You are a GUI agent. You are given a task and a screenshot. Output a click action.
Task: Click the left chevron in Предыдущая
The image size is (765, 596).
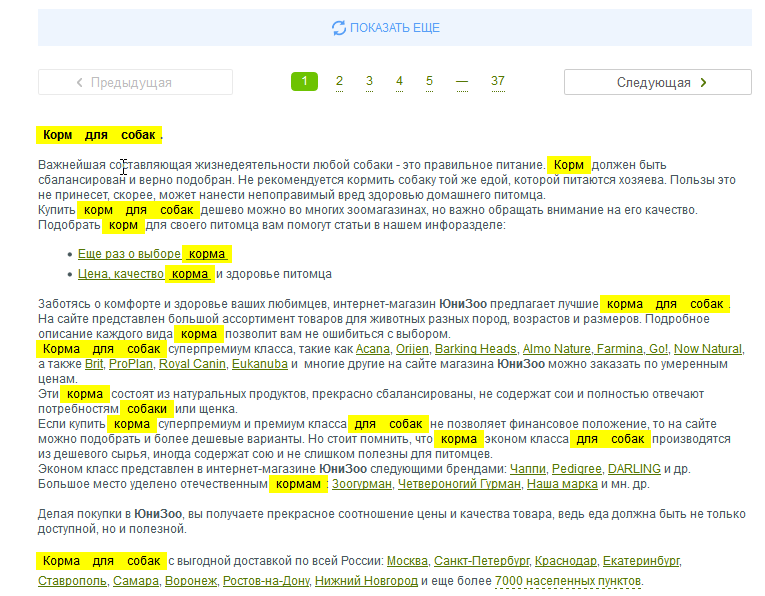click(80, 82)
